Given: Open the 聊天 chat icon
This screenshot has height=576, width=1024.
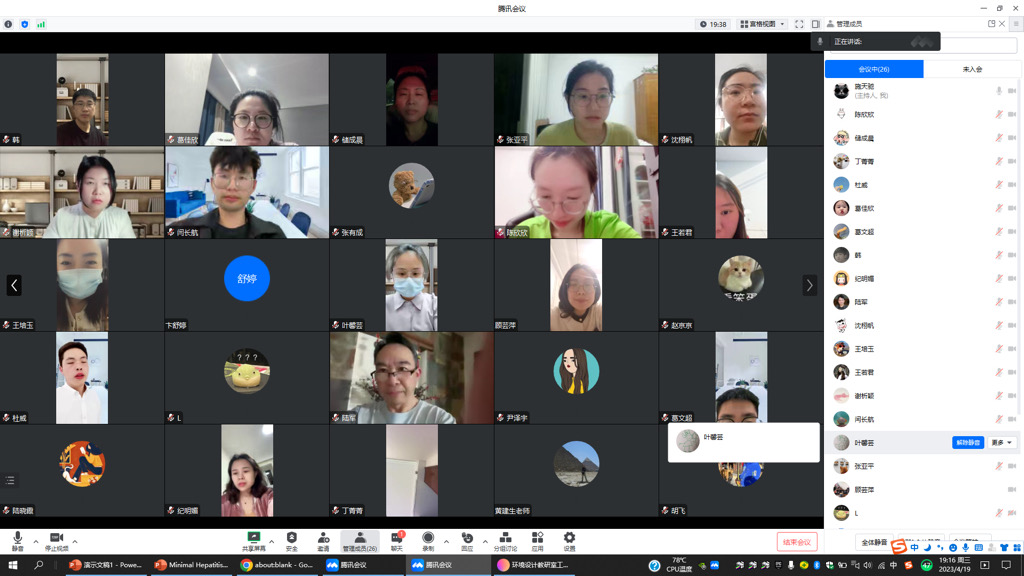Looking at the screenshot, I should pos(396,537).
